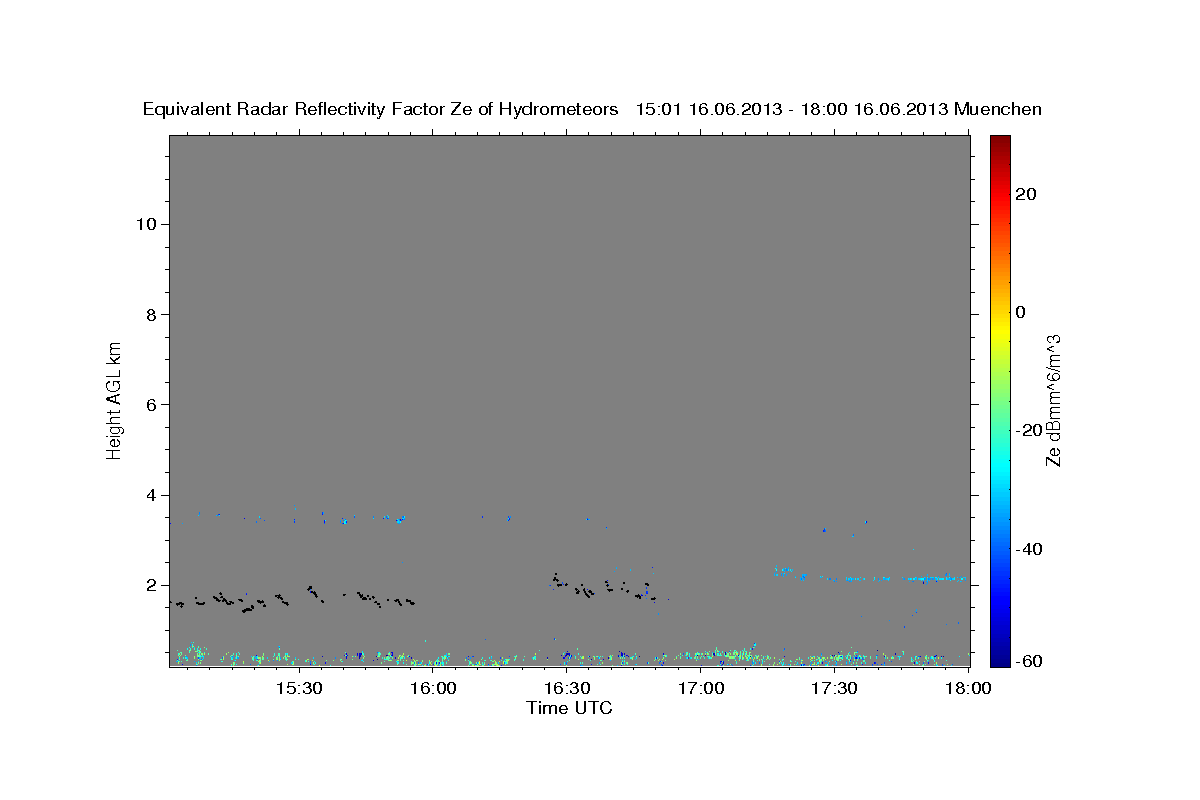This screenshot has height=800, width=1200.
Task: Select the 'Height AGL km' axis label
Action: (114, 399)
